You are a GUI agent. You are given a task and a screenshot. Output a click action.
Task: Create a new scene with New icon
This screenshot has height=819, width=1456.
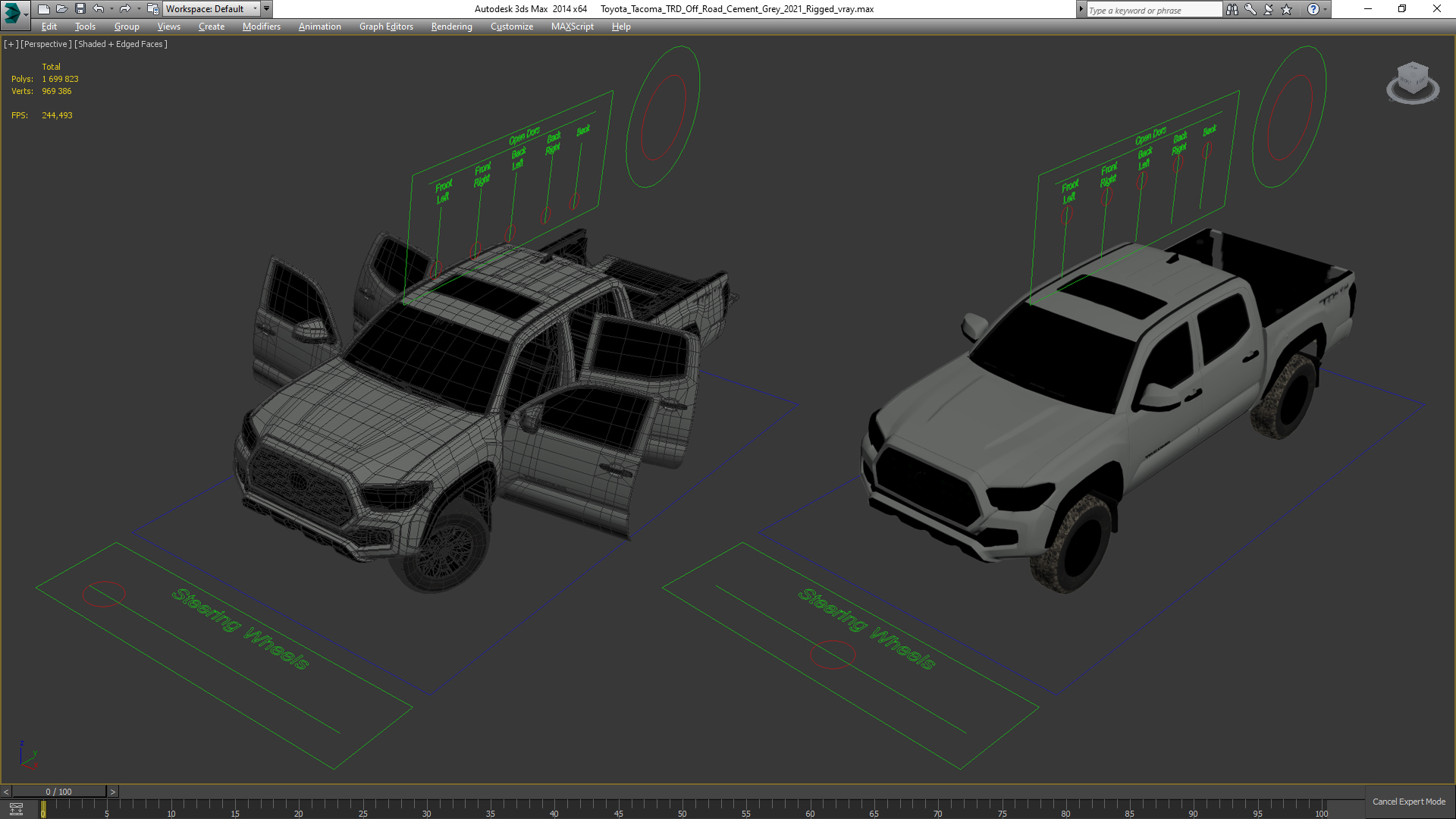click(43, 9)
